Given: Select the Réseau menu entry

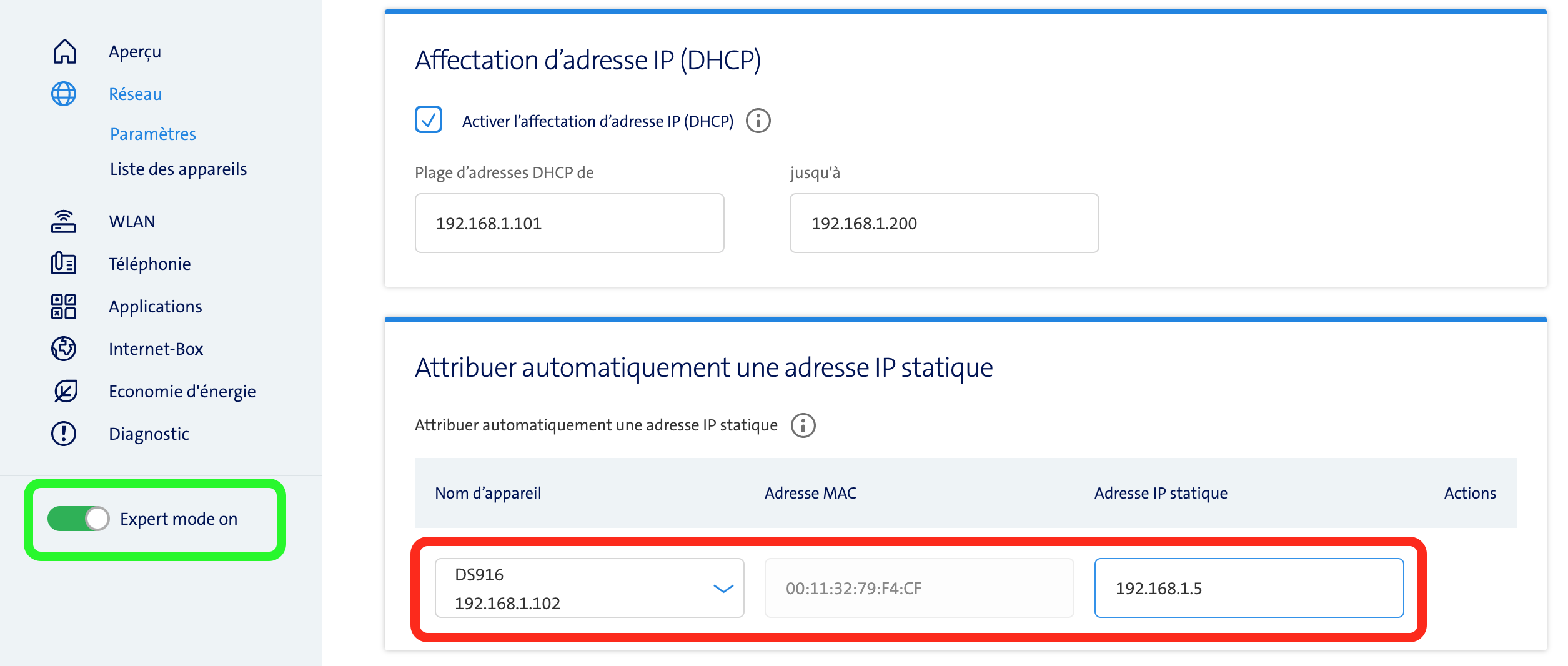Looking at the screenshot, I should pyautogui.click(x=136, y=94).
